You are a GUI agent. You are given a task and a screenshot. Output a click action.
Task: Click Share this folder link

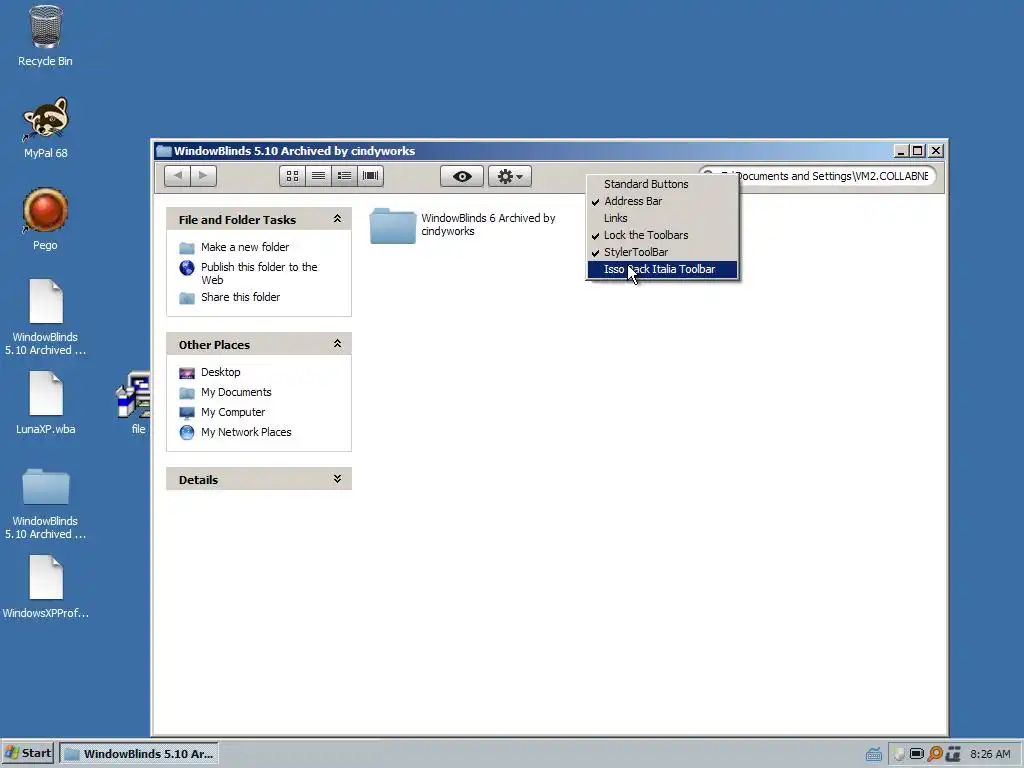coord(240,297)
